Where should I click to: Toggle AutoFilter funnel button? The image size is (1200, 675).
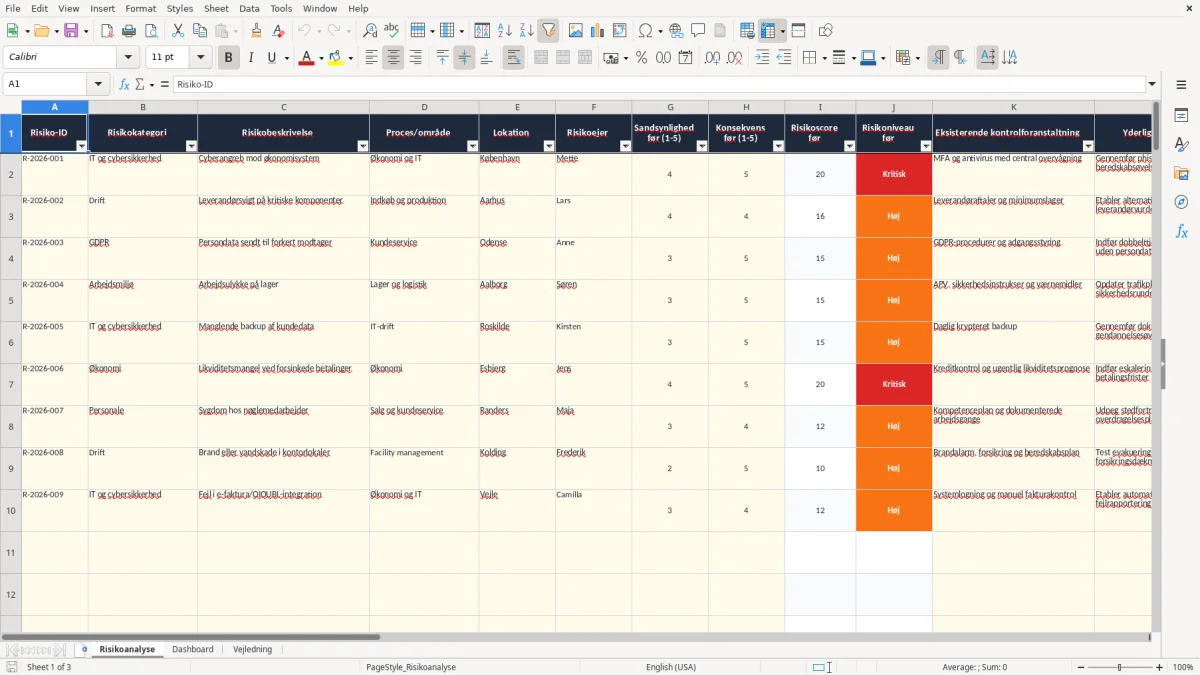[549, 31]
